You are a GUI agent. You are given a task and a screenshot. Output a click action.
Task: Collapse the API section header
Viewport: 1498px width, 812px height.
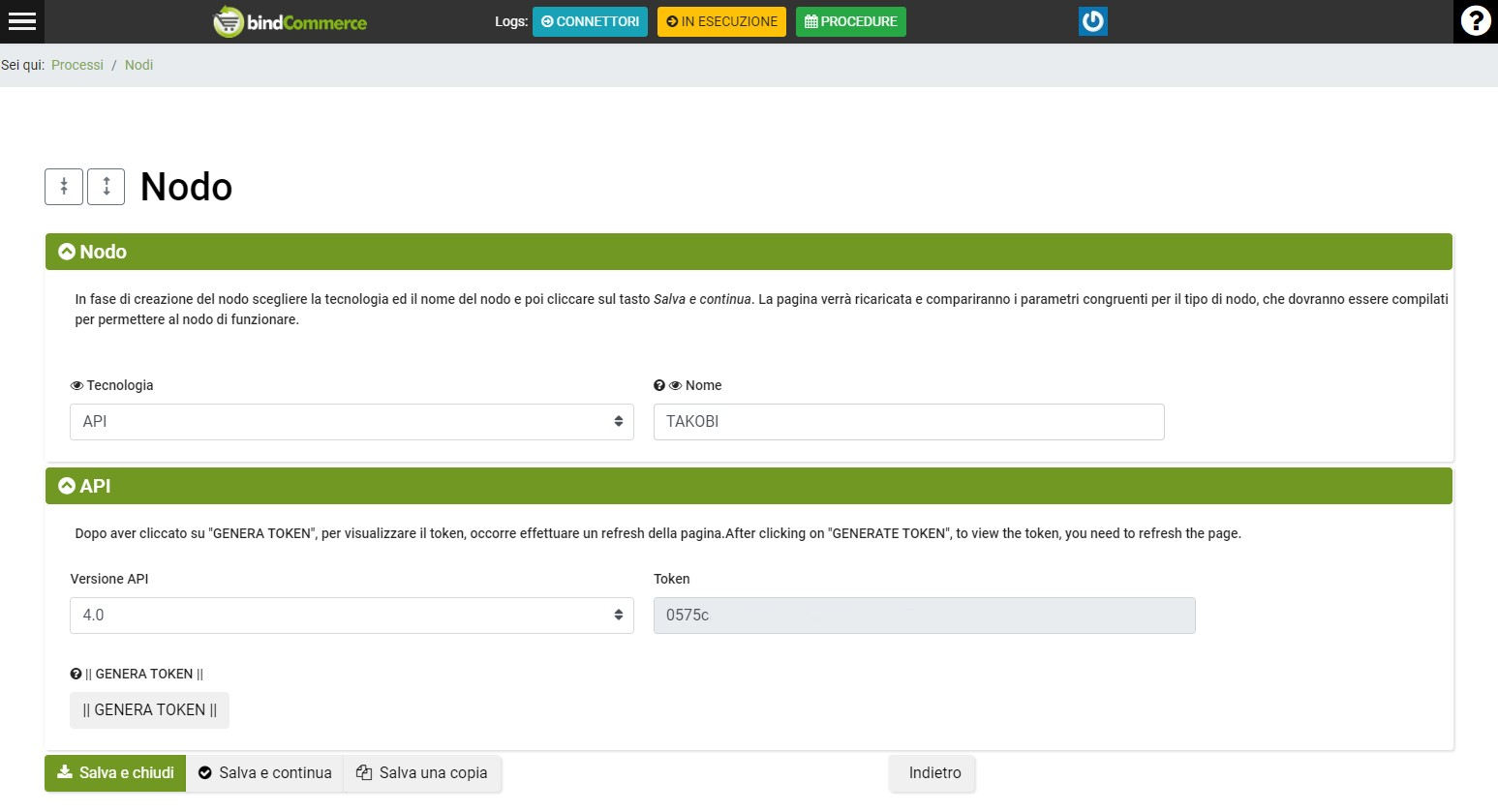point(67,486)
